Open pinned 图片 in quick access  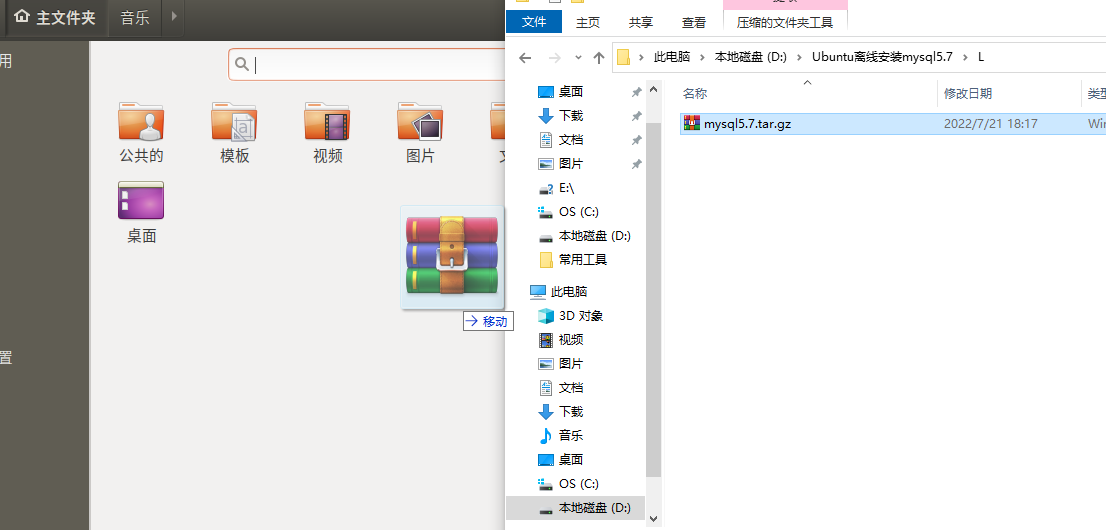[x=571, y=164]
